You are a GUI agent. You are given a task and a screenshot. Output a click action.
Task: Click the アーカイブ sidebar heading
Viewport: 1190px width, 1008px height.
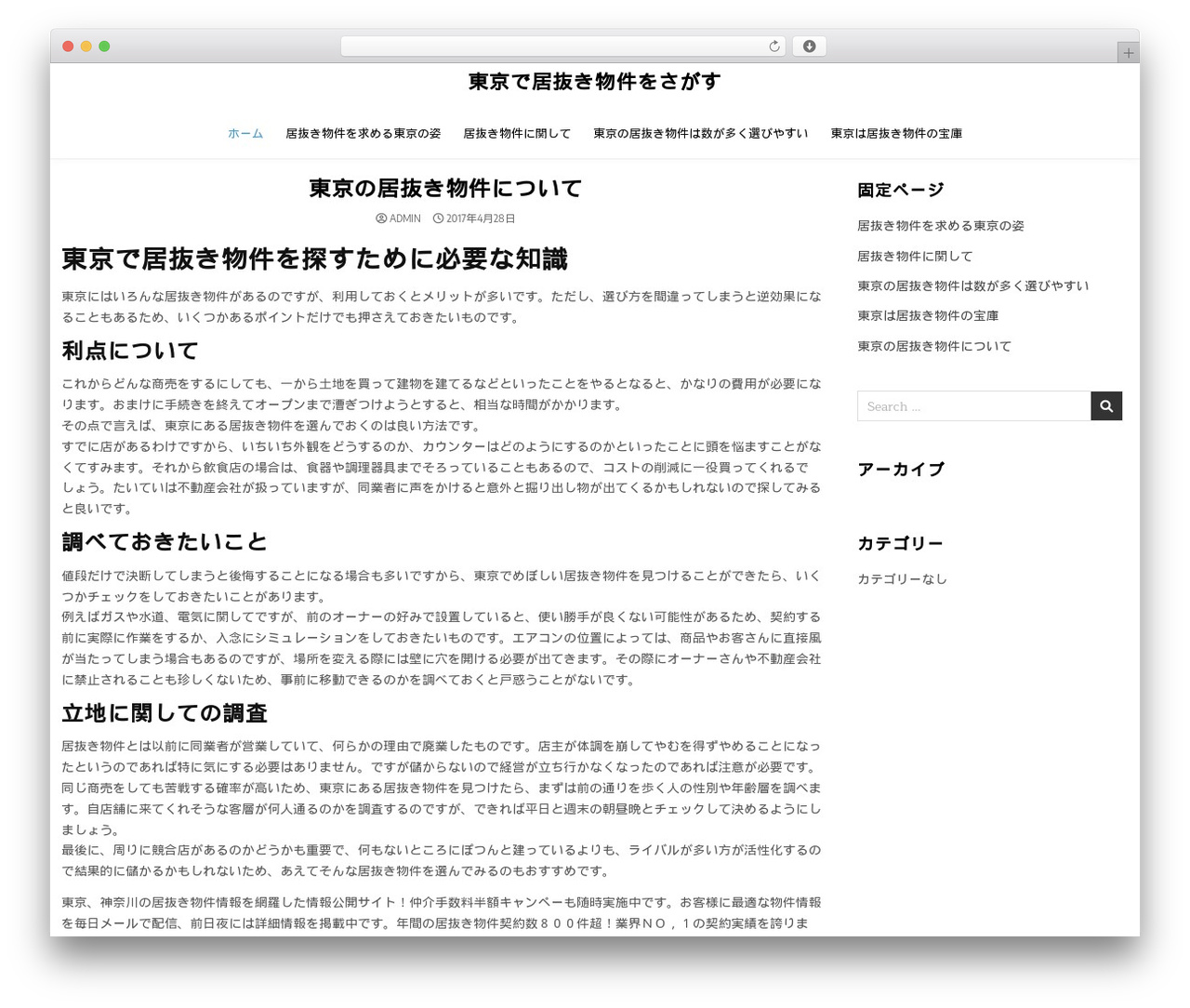click(x=901, y=470)
